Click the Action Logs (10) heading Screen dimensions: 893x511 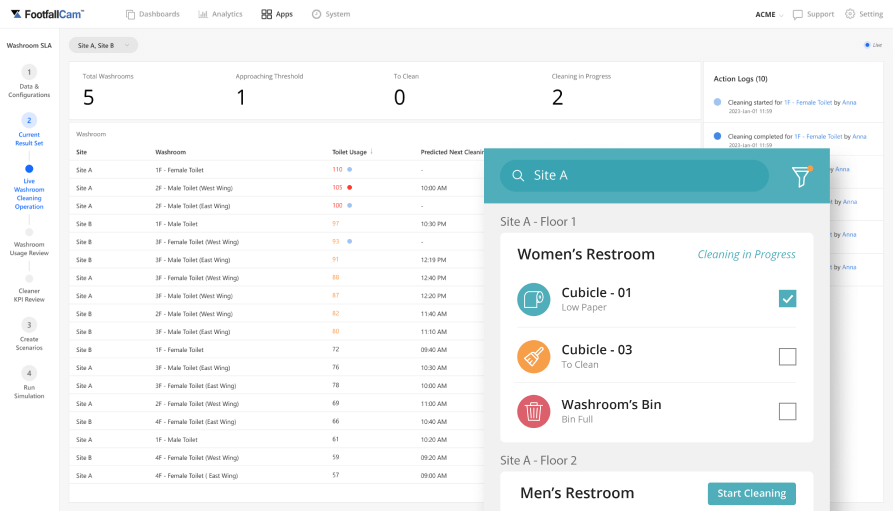(x=740, y=79)
